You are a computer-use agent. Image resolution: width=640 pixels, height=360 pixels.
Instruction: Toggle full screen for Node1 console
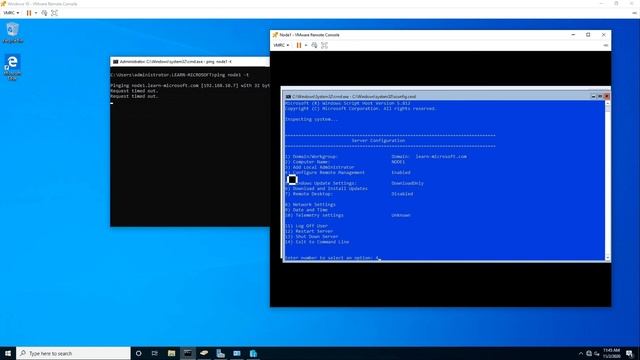pos(324,45)
